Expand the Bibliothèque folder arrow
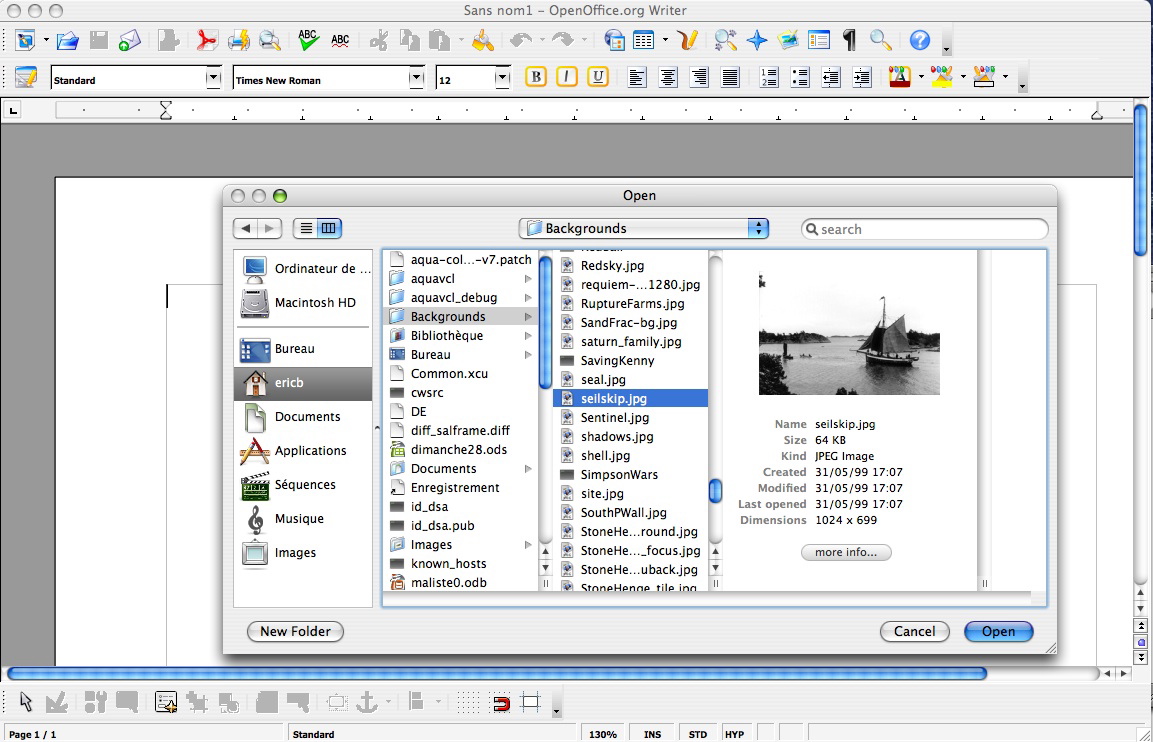Viewport: 1153px width, 742px height. pos(528,335)
